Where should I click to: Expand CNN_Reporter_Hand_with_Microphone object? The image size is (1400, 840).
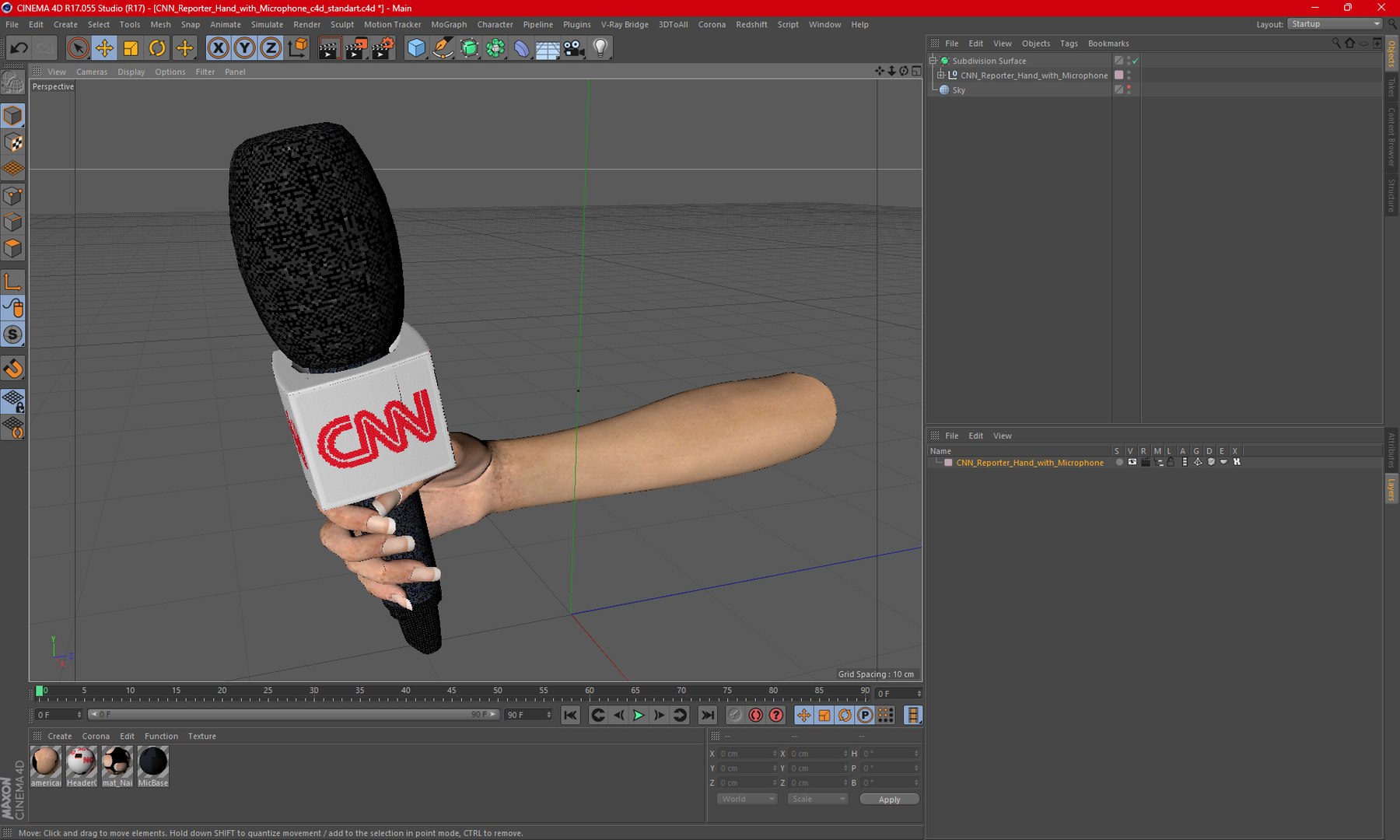tap(940, 75)
